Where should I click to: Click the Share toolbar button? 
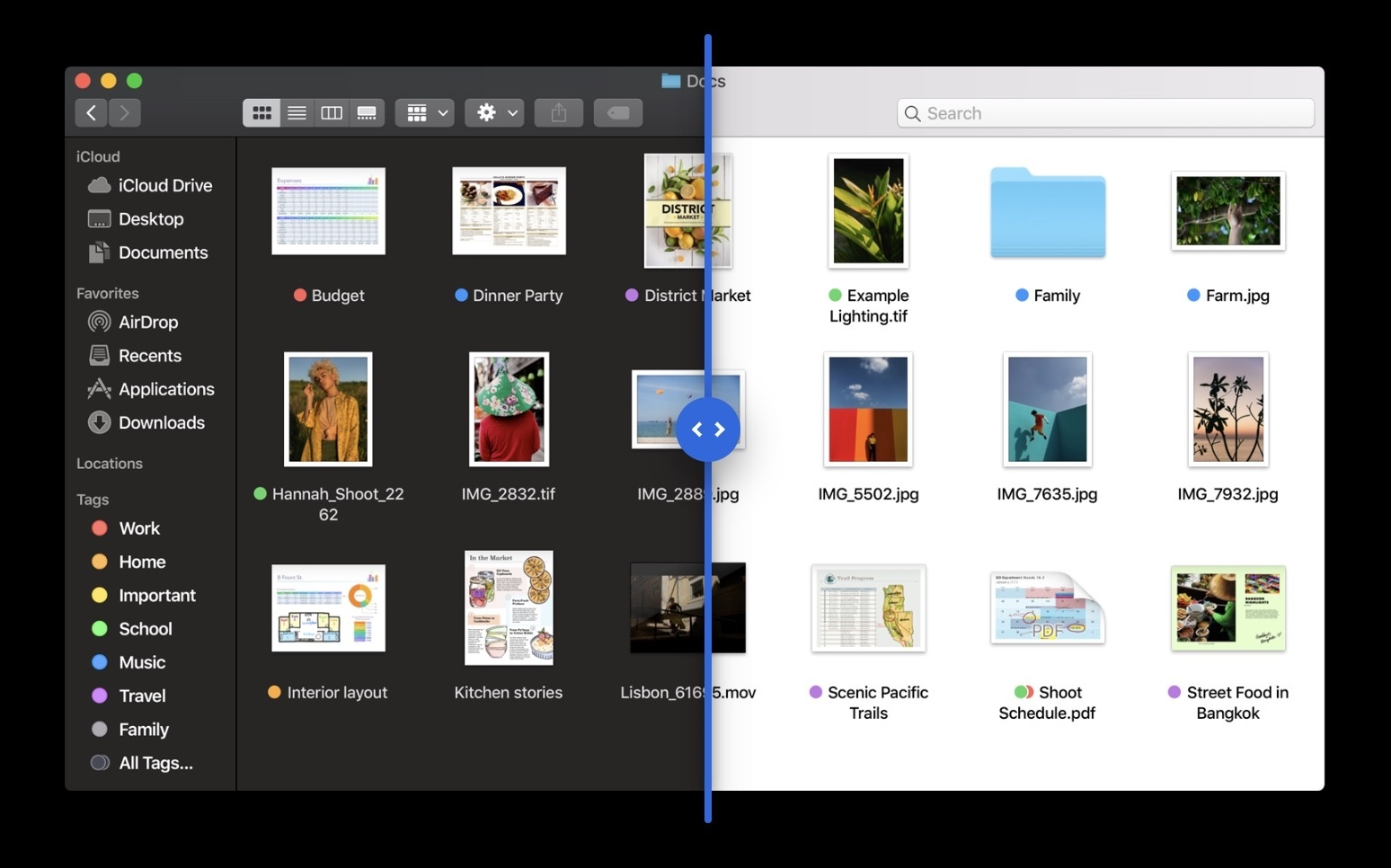click(558, 112)
